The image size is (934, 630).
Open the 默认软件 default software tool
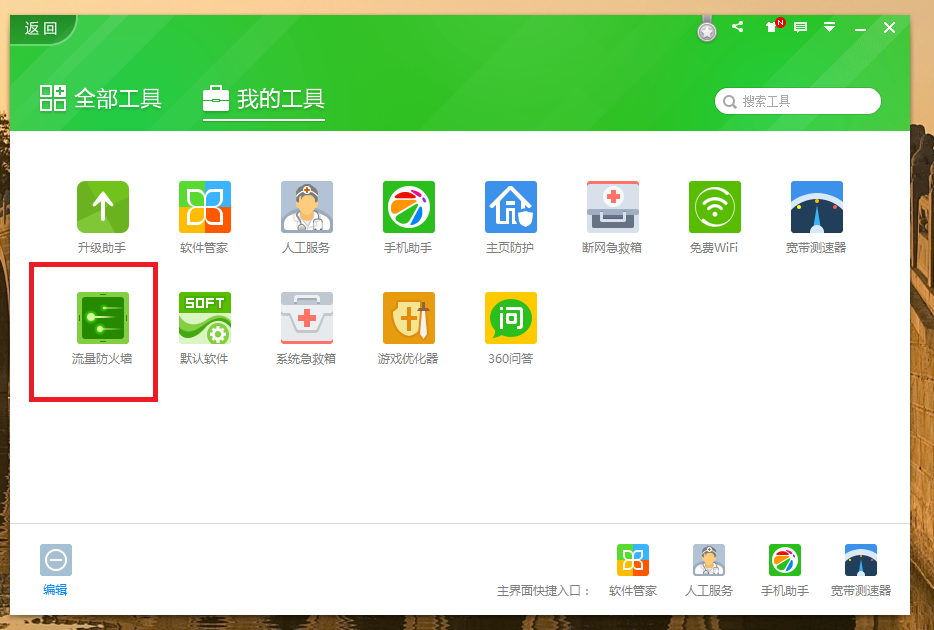pos(204,317)
